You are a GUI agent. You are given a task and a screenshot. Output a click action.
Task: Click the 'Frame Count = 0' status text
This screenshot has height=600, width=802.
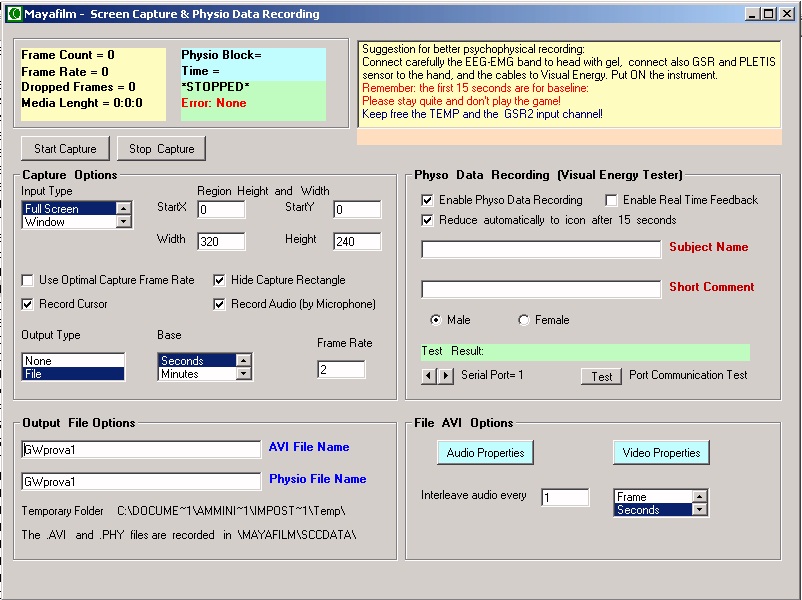[68, 55]
